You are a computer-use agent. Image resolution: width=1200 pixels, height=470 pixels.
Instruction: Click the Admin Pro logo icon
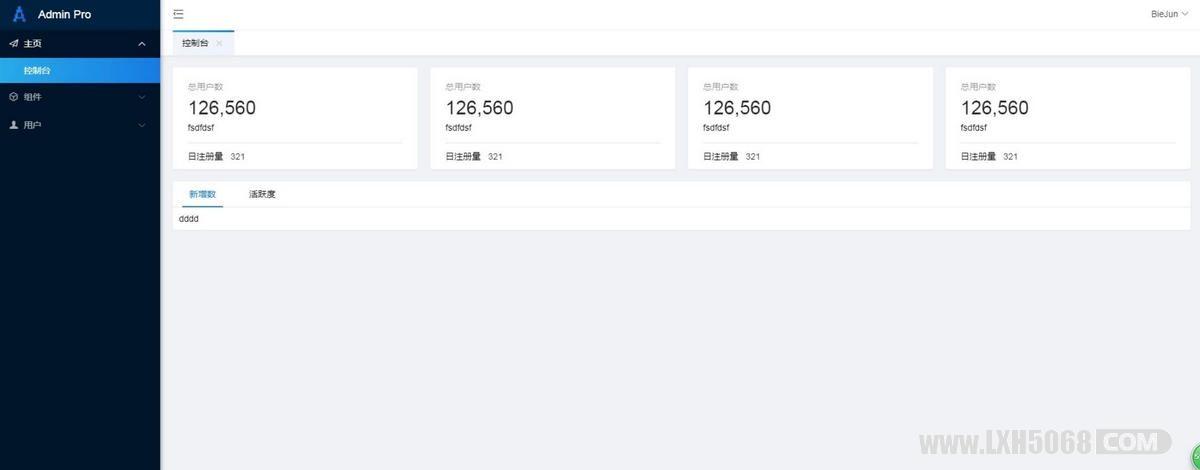[19, 14]
